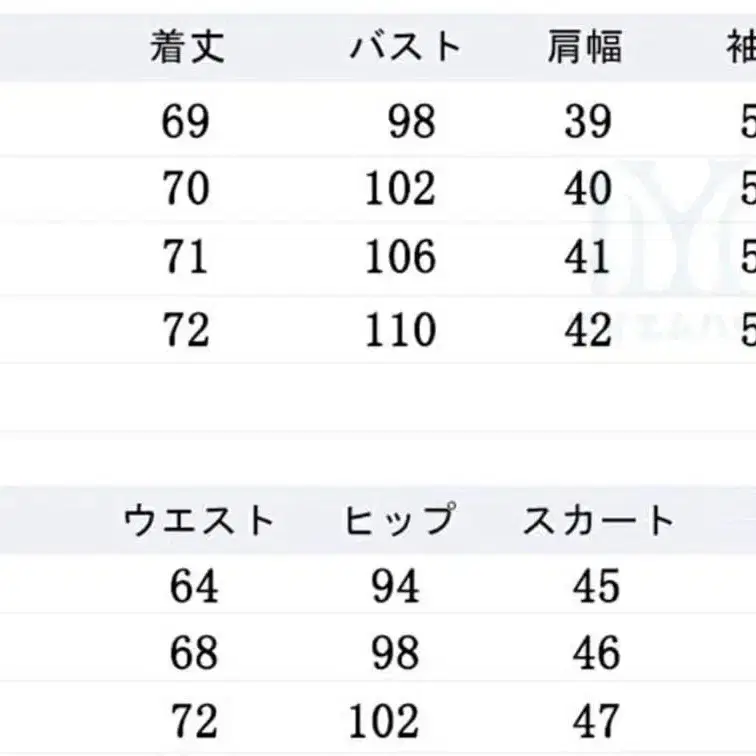Select the 着丈 value 70
The width and height of the screenshot is (756, 756).
coord(186,188)
